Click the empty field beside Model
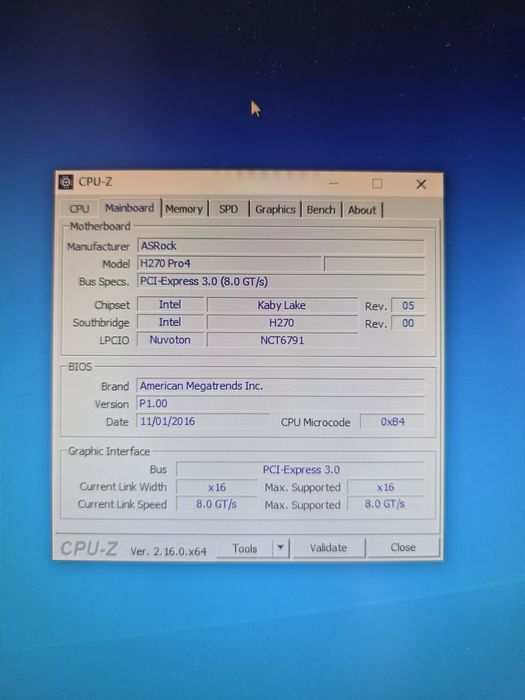Viewport: 525px width, 700px height. [374, 264]
